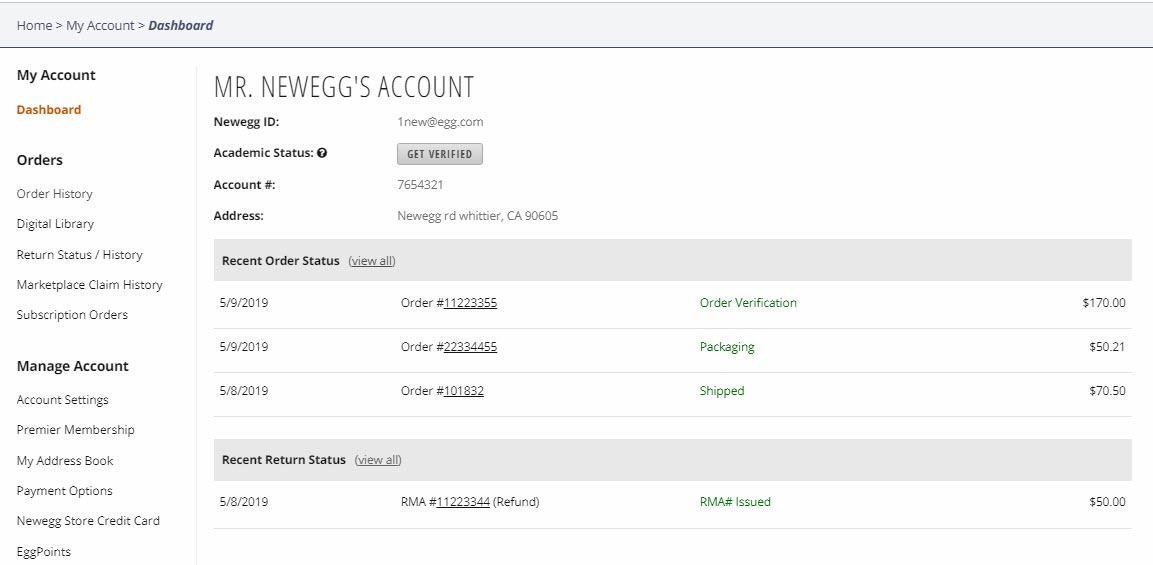1153x565 pixels.
Task: Click the 5/8/2019 date of RMA 11223344
Action: point(243,502)
